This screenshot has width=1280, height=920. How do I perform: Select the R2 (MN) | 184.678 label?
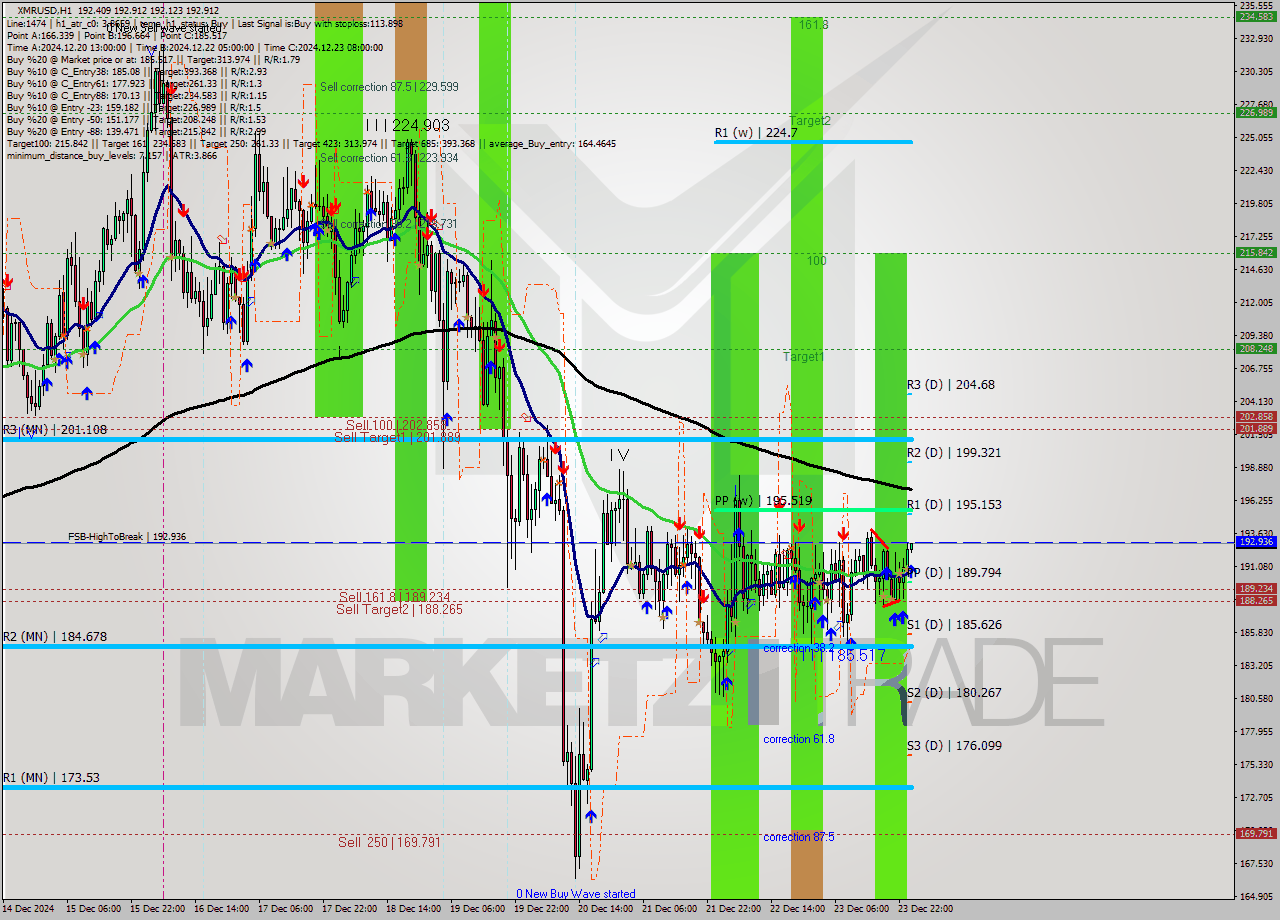54,636
